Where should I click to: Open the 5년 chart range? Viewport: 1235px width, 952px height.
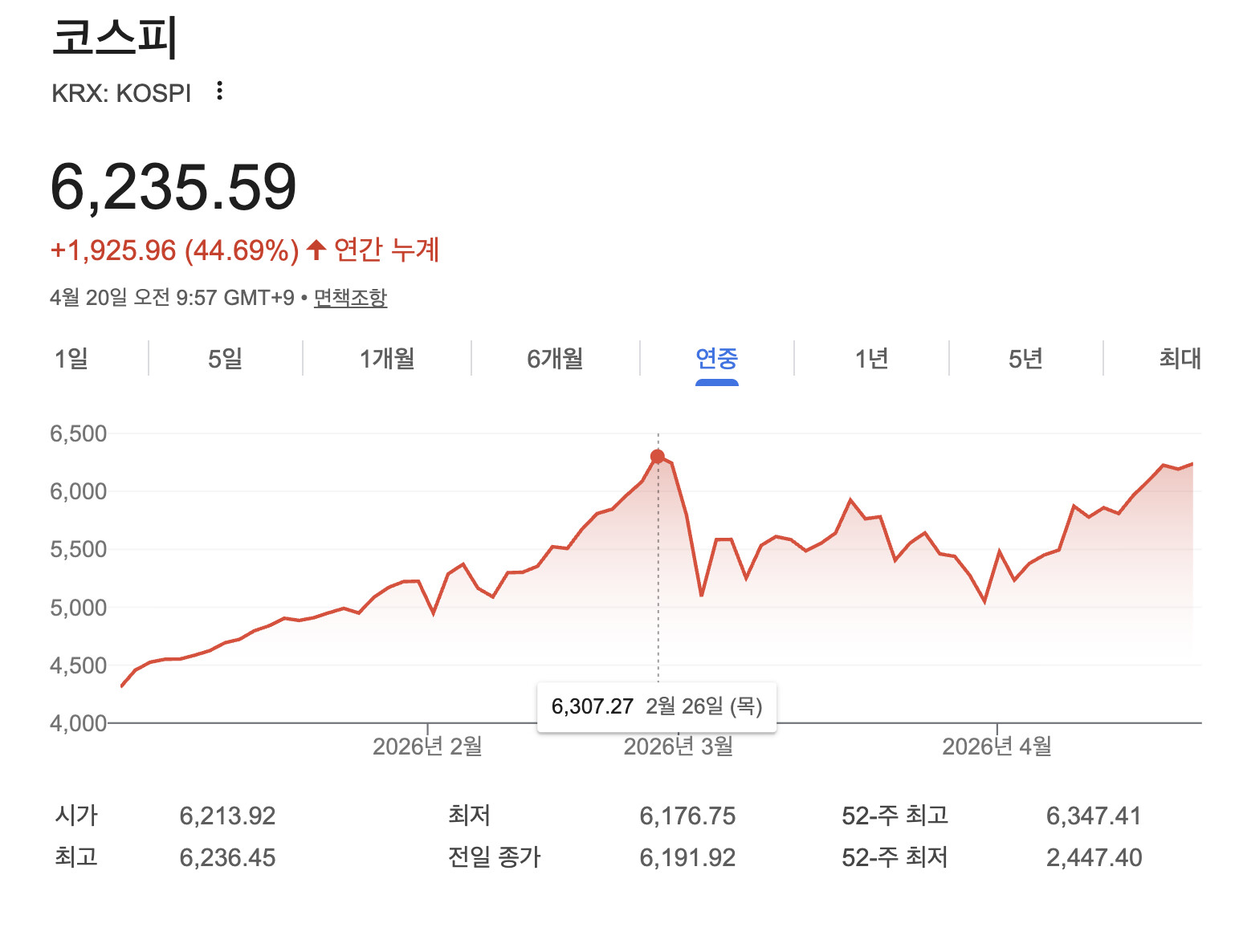(1025, 358)
